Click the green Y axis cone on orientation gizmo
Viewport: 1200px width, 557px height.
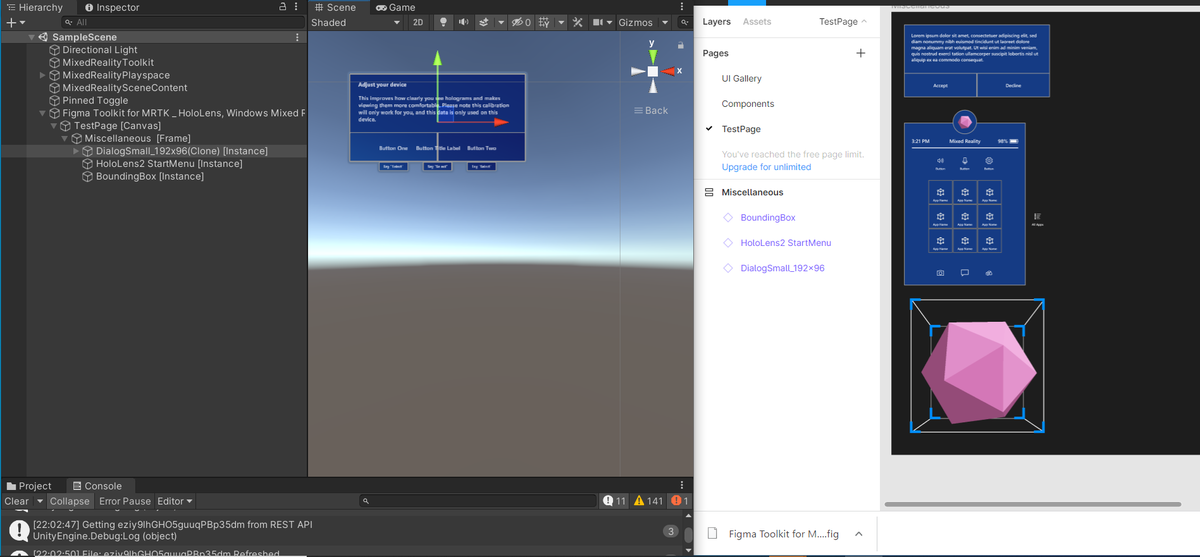pyautogui.click(x=652, y=56)
